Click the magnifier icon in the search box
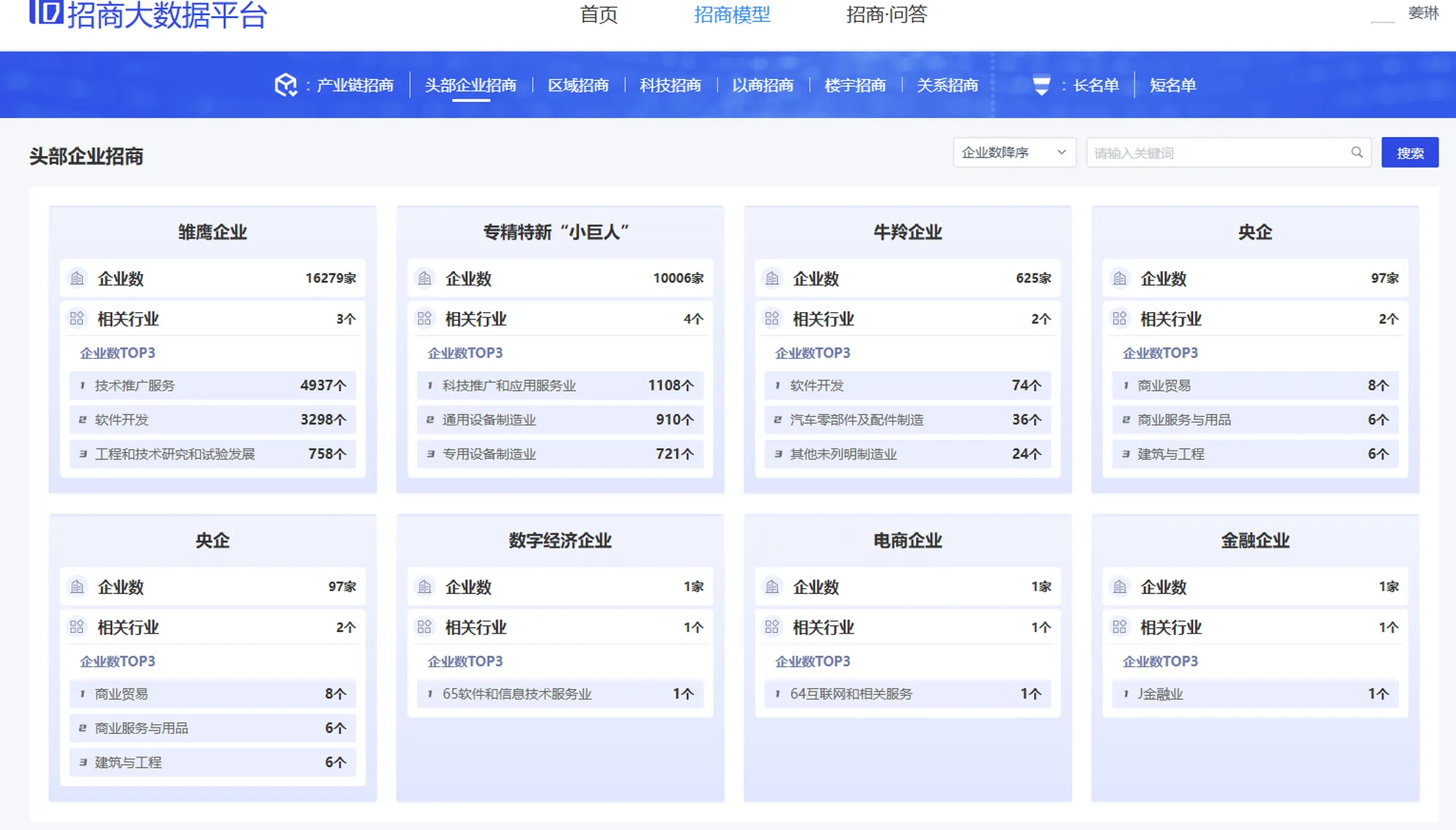Viewport: 1456px width, 830px height. tap(1357, 152)
